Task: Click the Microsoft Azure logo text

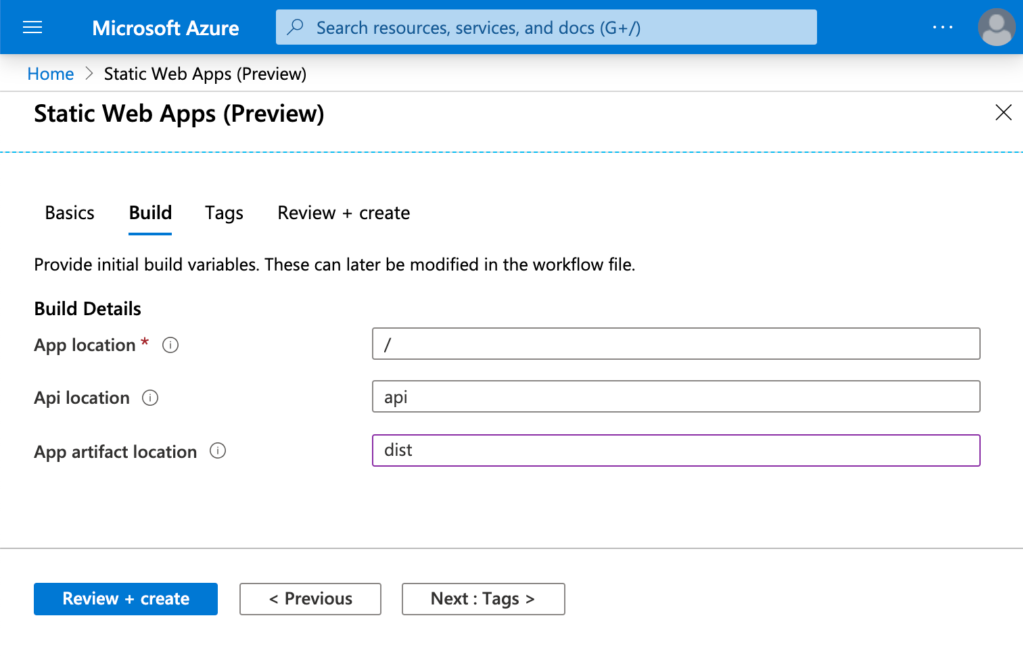Action: [165, 28]
